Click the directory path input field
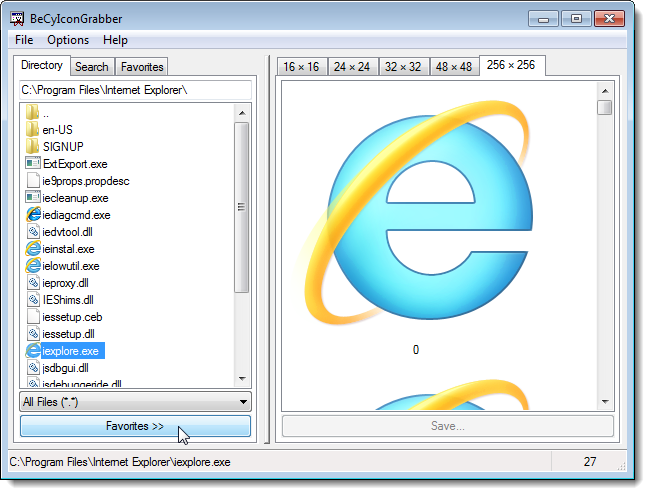Viewport: 650px width, 495px height. click(x=136, y=90)
